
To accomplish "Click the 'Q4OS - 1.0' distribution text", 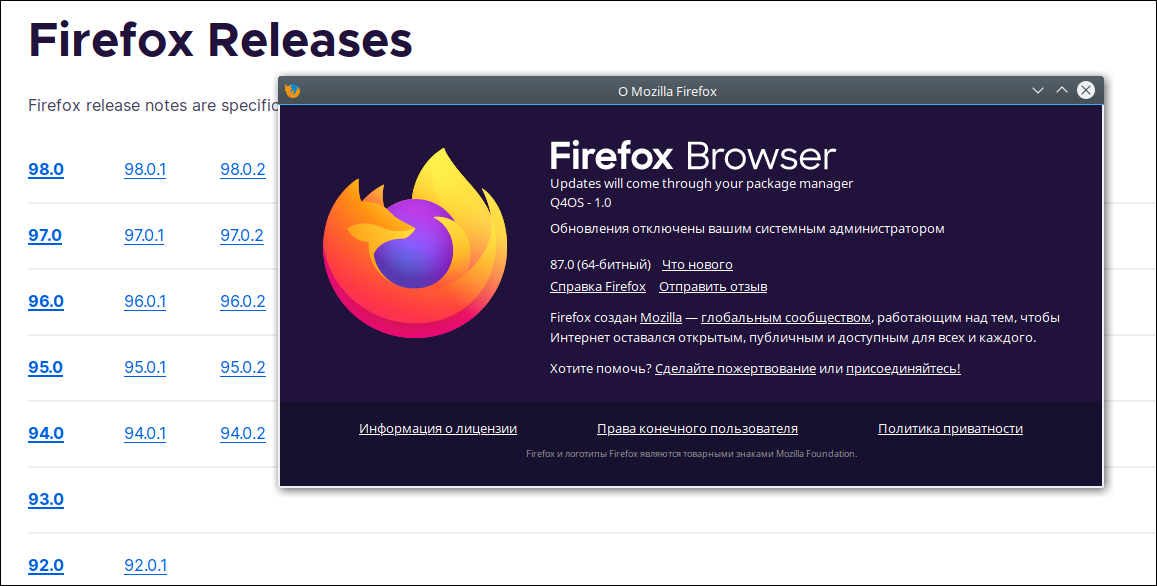I will pos(581,202).
